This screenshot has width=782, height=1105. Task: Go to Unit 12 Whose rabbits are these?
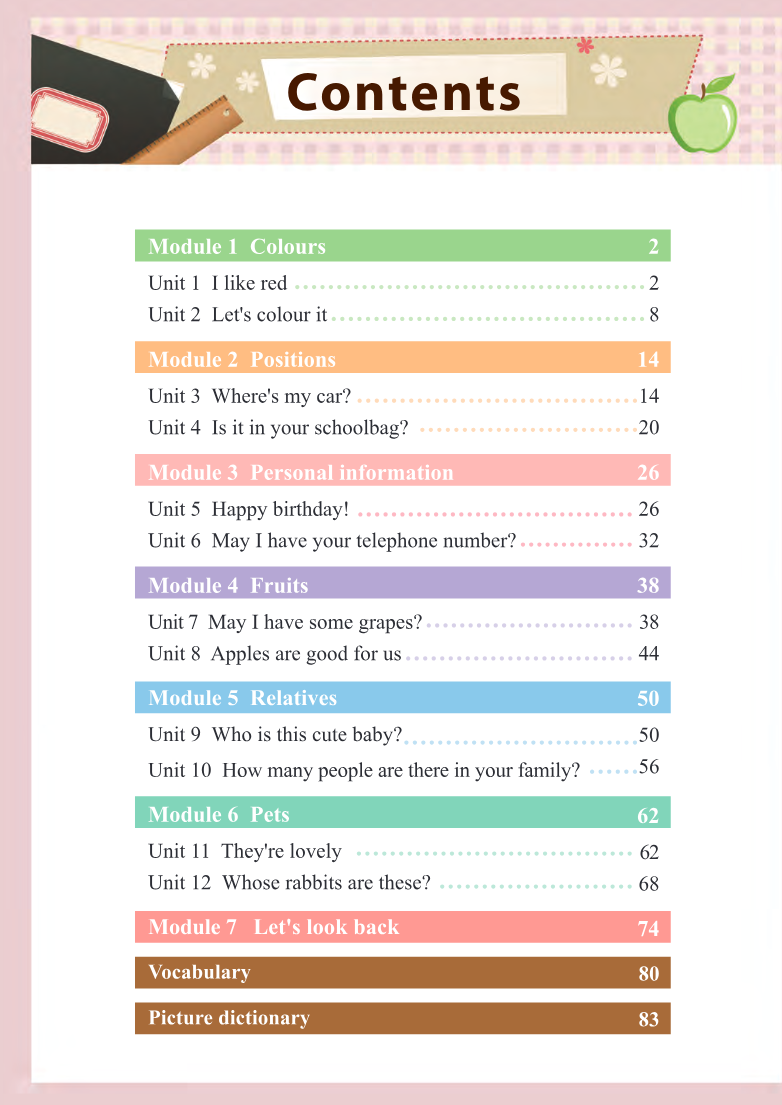(403, 883)
